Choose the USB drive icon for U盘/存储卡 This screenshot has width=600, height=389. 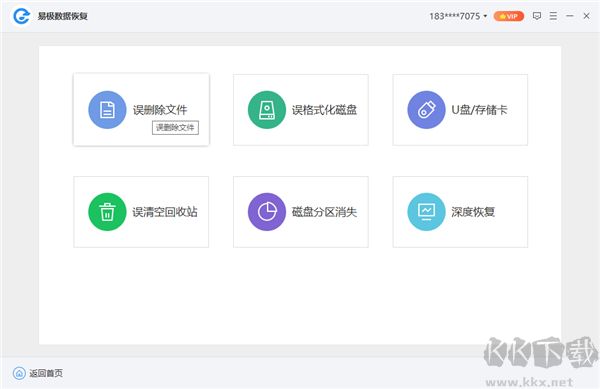426,110
